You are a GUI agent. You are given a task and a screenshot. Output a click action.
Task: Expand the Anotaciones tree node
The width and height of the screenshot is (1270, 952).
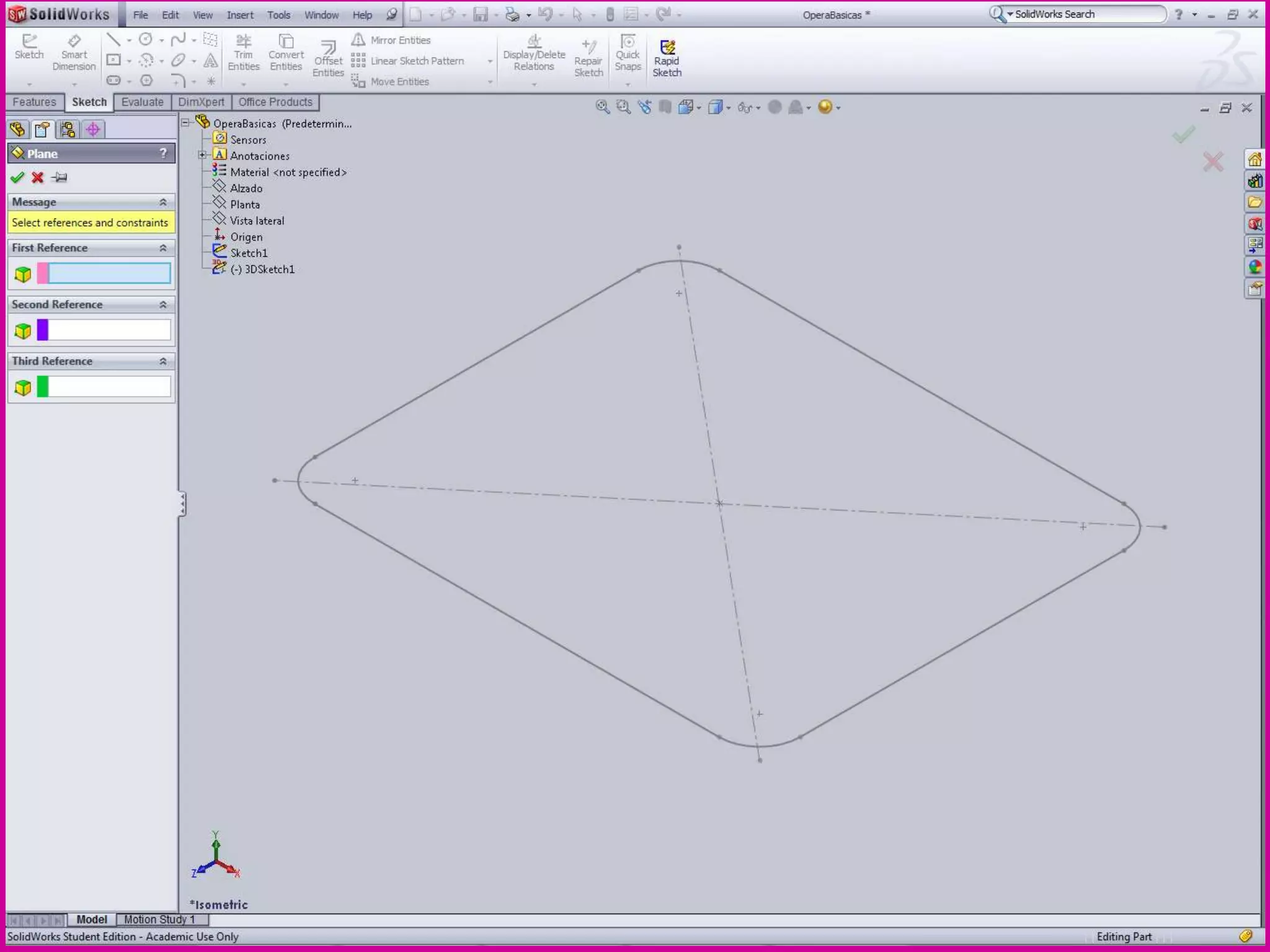(202, 155)
